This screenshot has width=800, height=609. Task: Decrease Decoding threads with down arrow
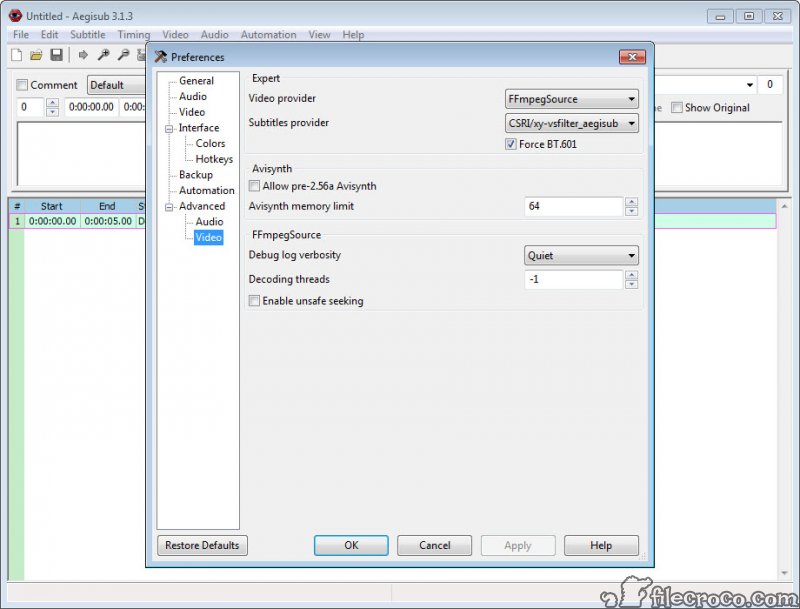632,284
